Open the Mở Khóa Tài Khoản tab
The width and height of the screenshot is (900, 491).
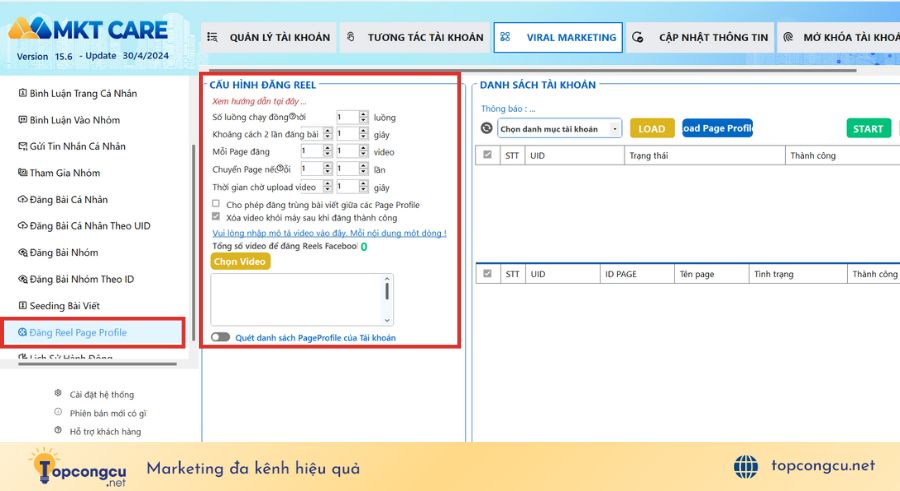pos(839,37)
